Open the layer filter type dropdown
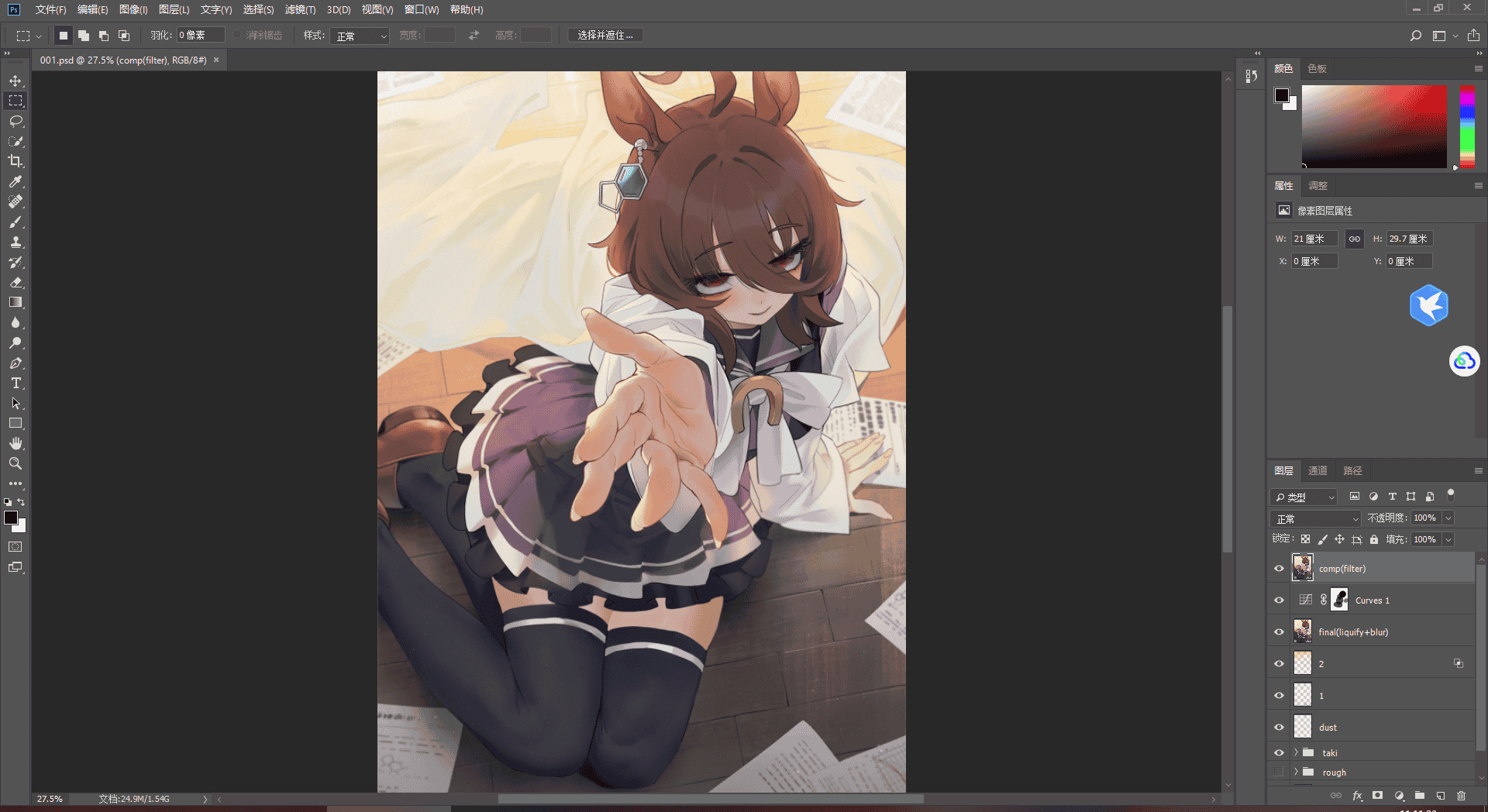Image resolution: width=1488 pixels, height=812 pixels. pyautogui.click(x=1304, y=497)
